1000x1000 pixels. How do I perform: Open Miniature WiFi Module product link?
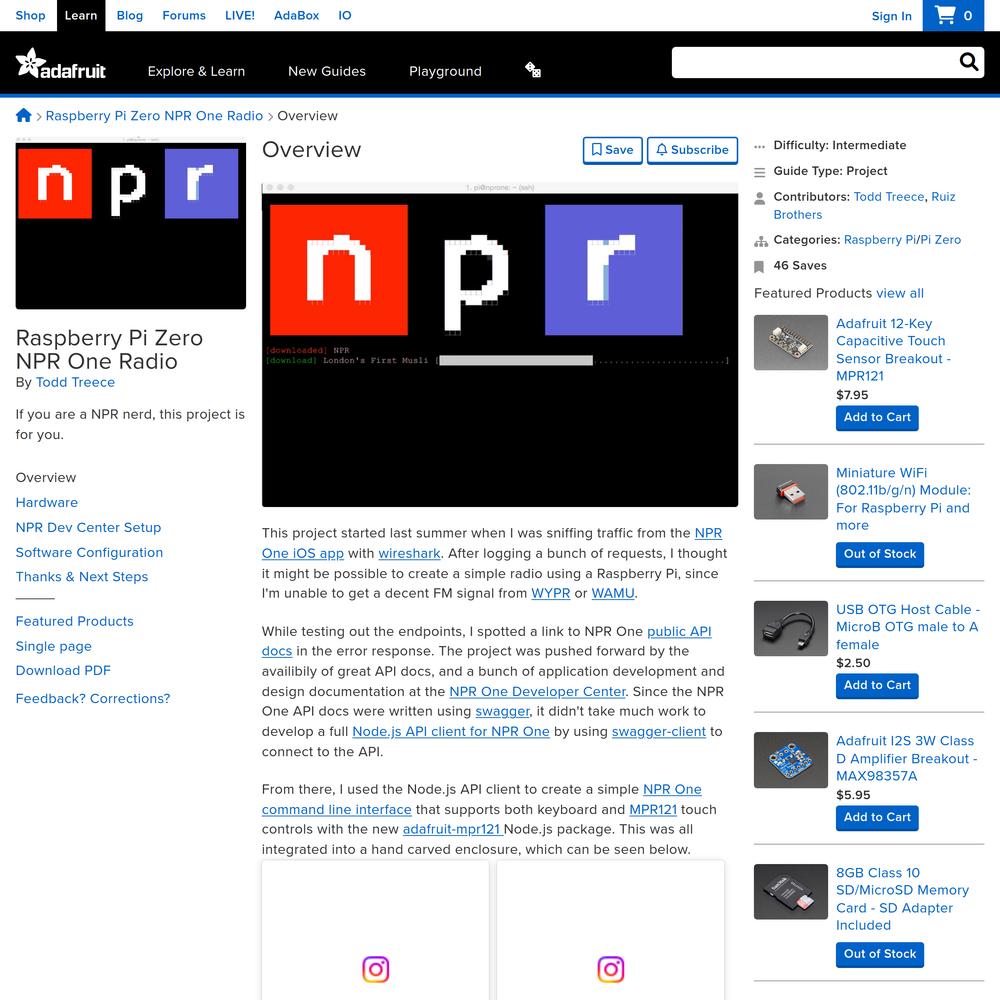[903, 499]
